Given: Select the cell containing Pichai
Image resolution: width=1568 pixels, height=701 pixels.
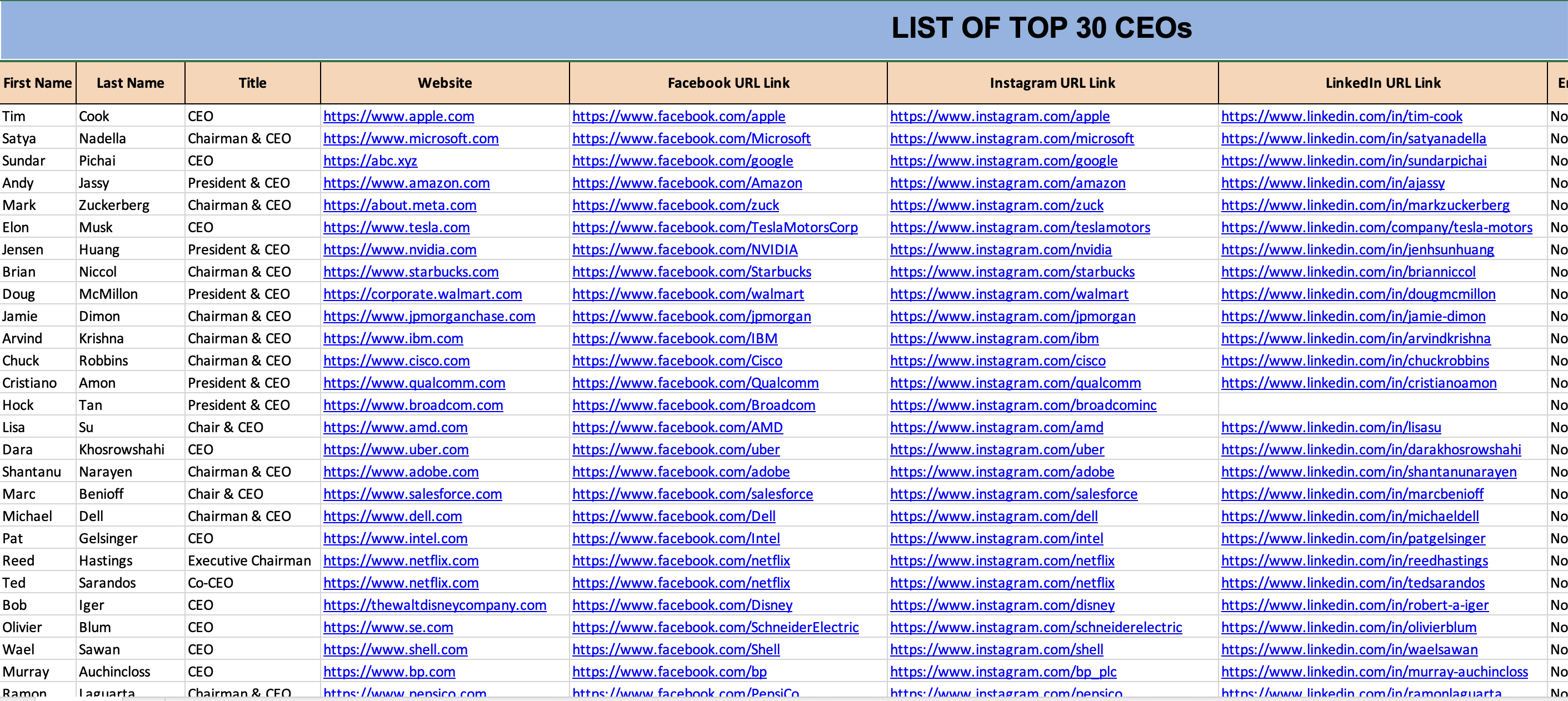Looking at the screenshot, I should click(130, 161).
